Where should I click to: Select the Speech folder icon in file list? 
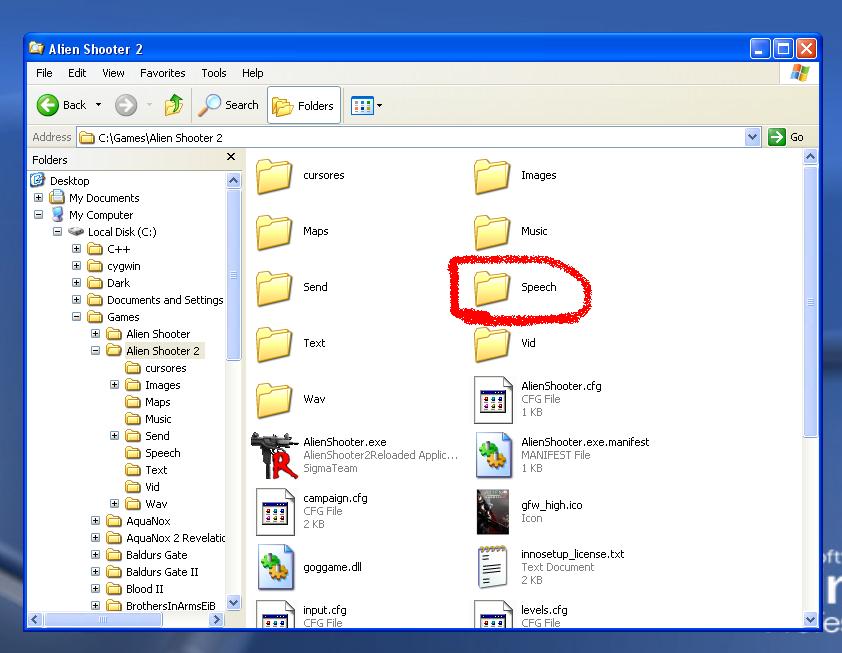click(492, 288)
